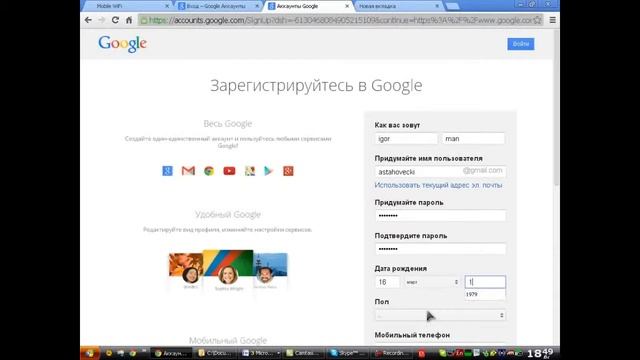Close the Mobile WiFi tab
Image resolution: width=640 pixels, height=360 pixels.
click(167, 6)
